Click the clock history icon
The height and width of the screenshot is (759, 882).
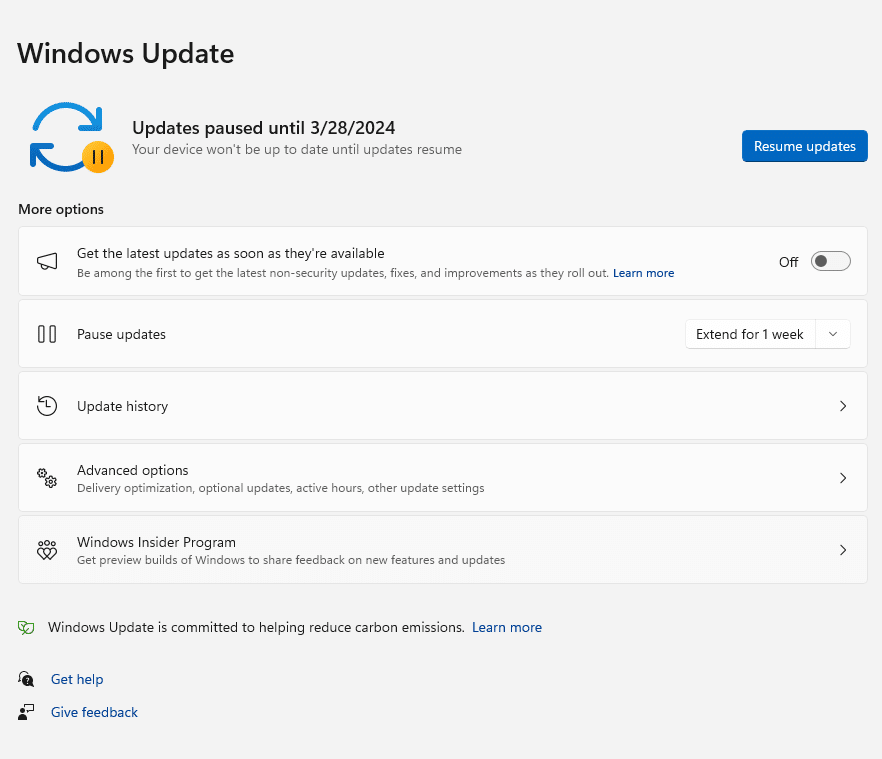tap(47, 406)
